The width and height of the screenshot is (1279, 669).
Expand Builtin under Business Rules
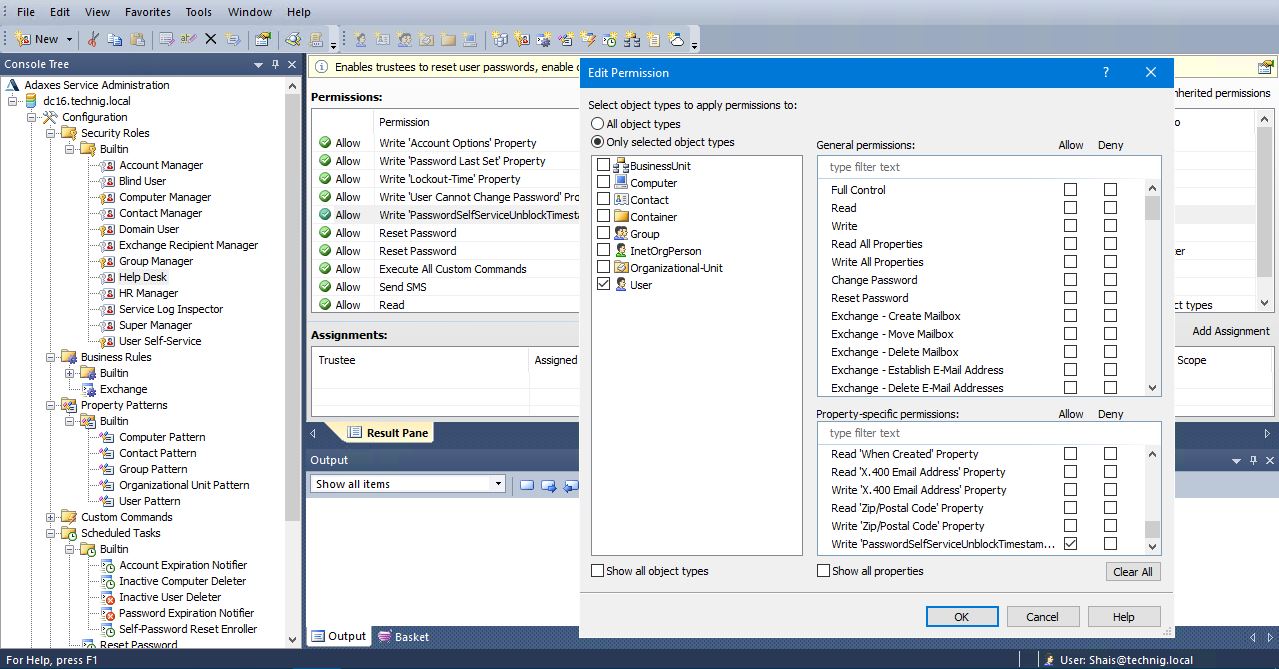pos(70,373)
